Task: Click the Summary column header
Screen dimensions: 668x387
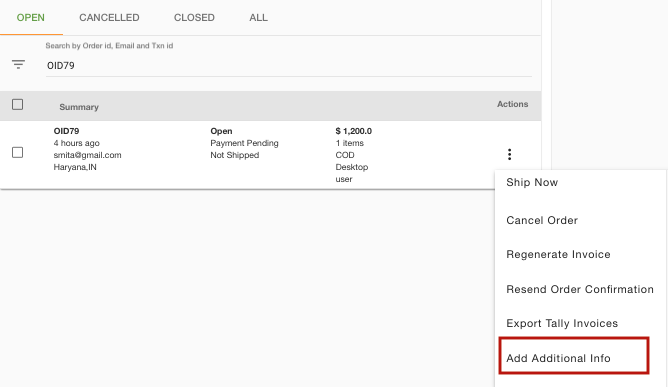Action: (x=79, y=107)
